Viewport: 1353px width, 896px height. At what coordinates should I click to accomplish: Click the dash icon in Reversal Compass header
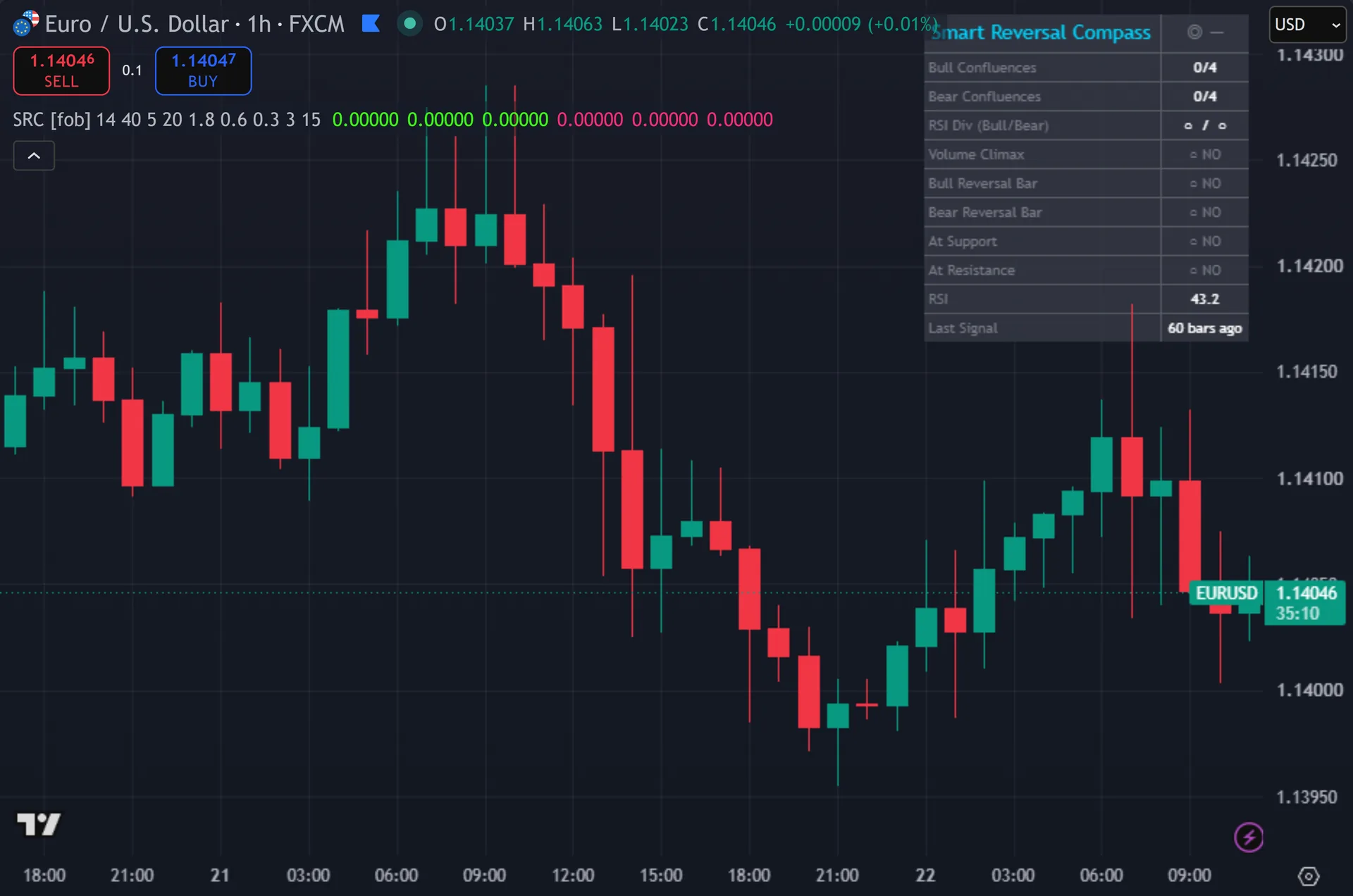coord(1217,32)
